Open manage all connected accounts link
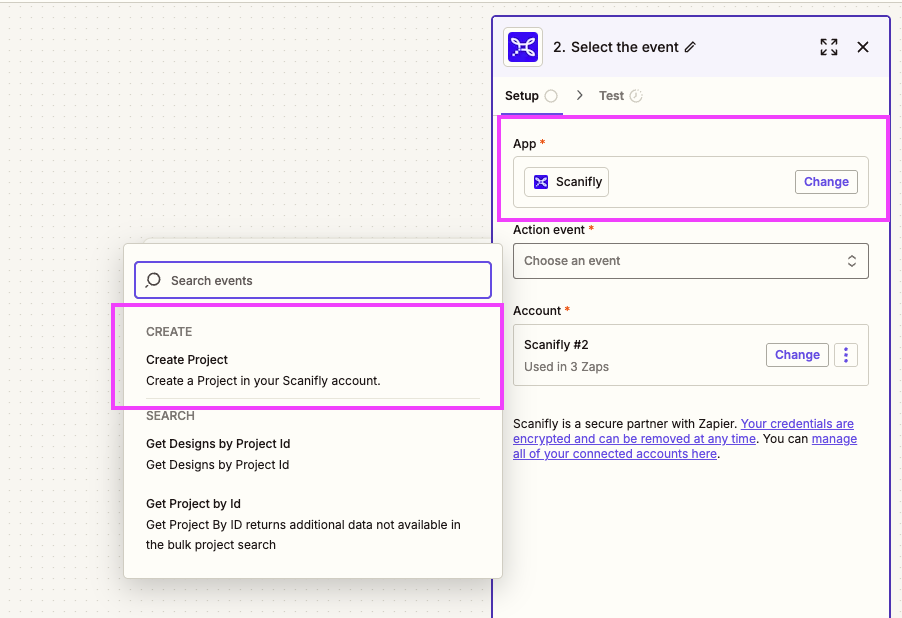This screenshot has height=618, width=902. pyautogui.click(x=685, y=446)
